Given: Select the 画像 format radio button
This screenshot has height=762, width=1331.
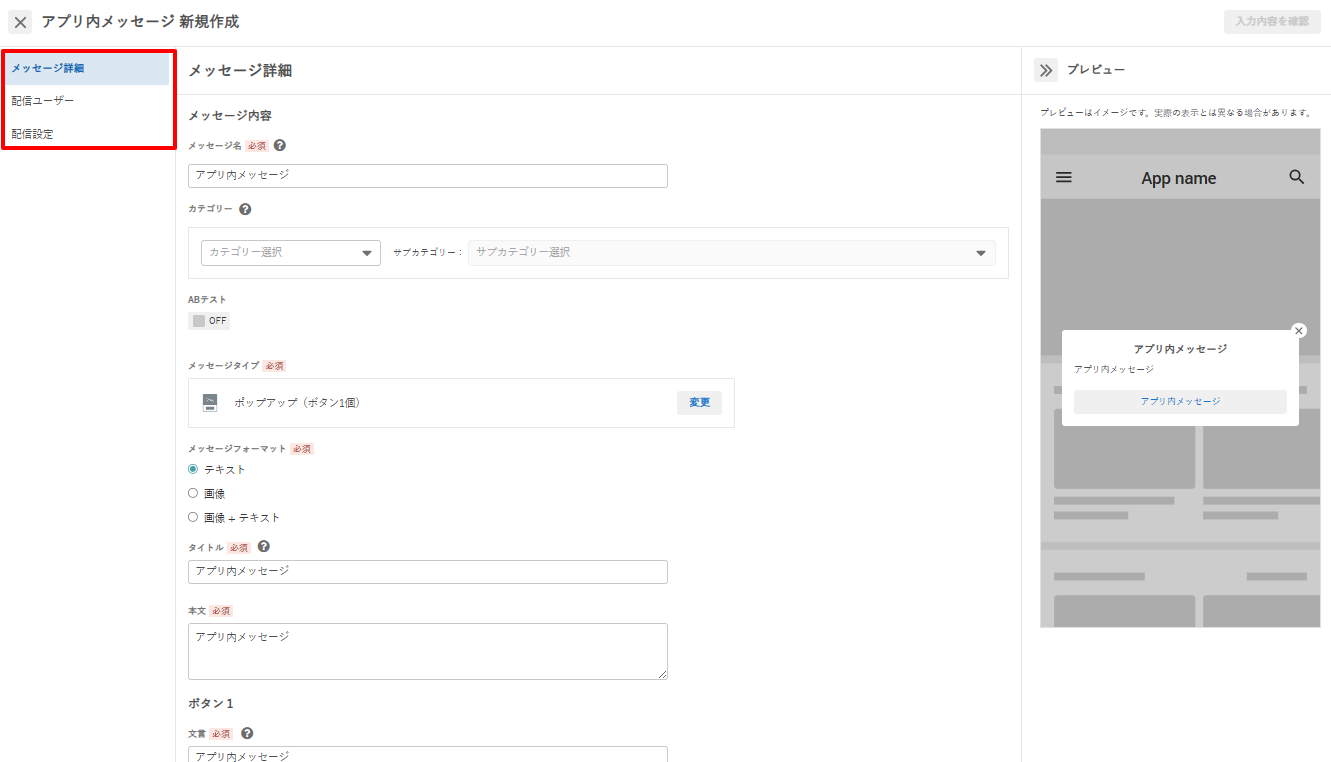Looking at the screenshot, I should pyautogui.click(x=193, y=493).
